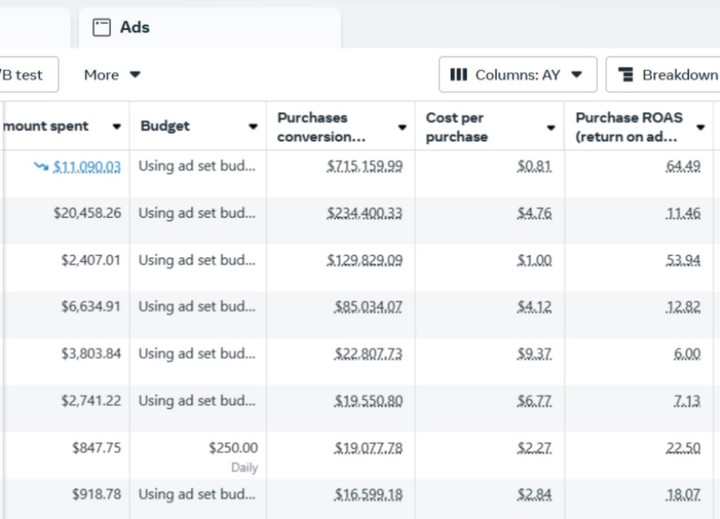The height and width of the screenshot is (519, 720).
Task: Click the Breakdown stacked bars icon
Action: coord(627,75)
